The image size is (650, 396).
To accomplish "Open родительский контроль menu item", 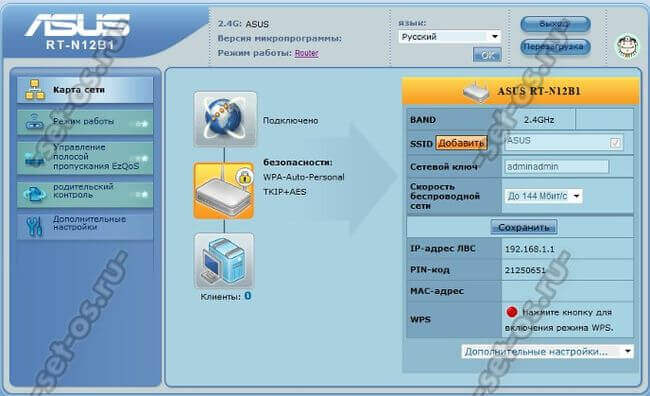I will point(85,193).
